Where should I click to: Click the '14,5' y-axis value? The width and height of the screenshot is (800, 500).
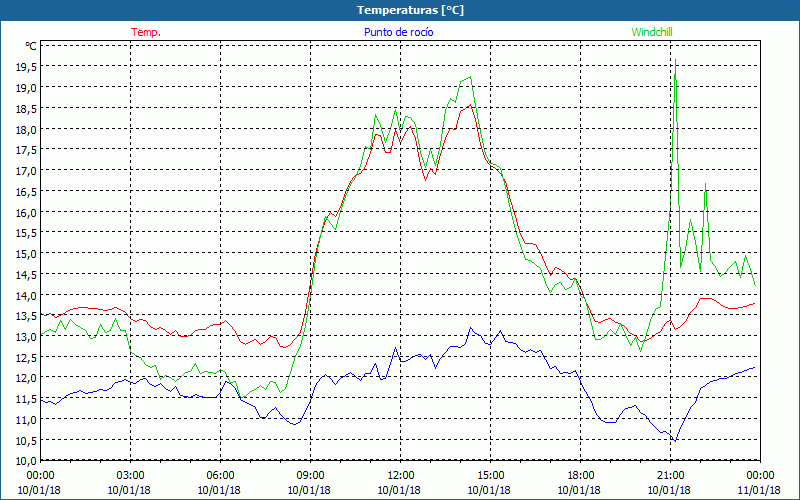coord(27,275)
